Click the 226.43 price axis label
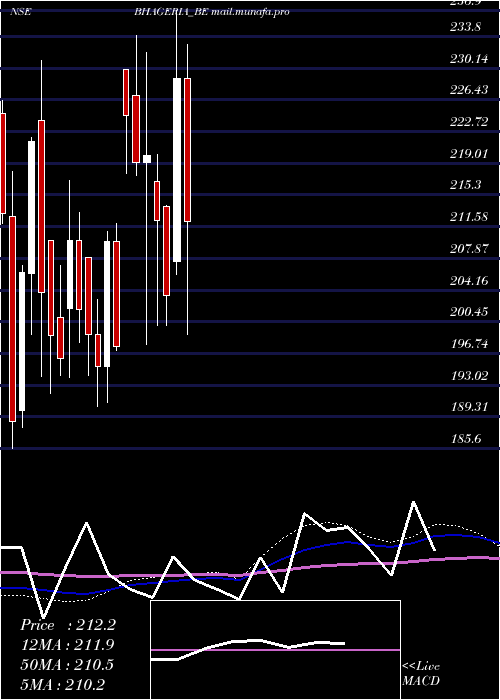 coord(469,90)
